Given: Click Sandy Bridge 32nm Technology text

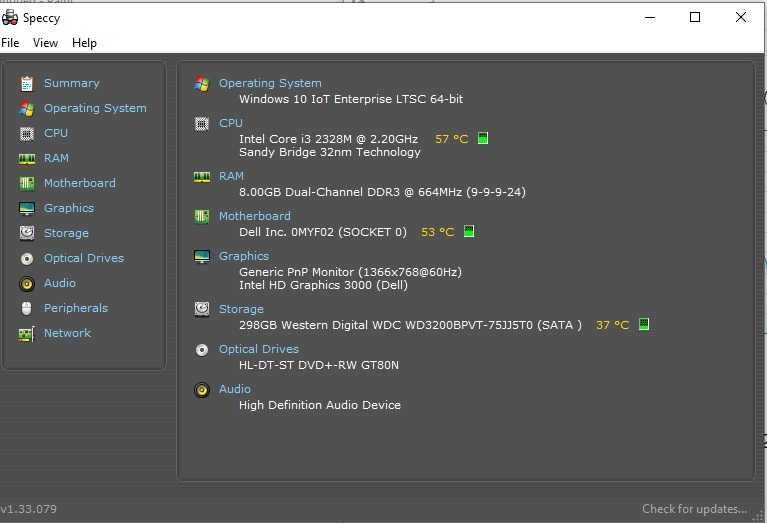Looking at the screenshot, I should 330,152.
